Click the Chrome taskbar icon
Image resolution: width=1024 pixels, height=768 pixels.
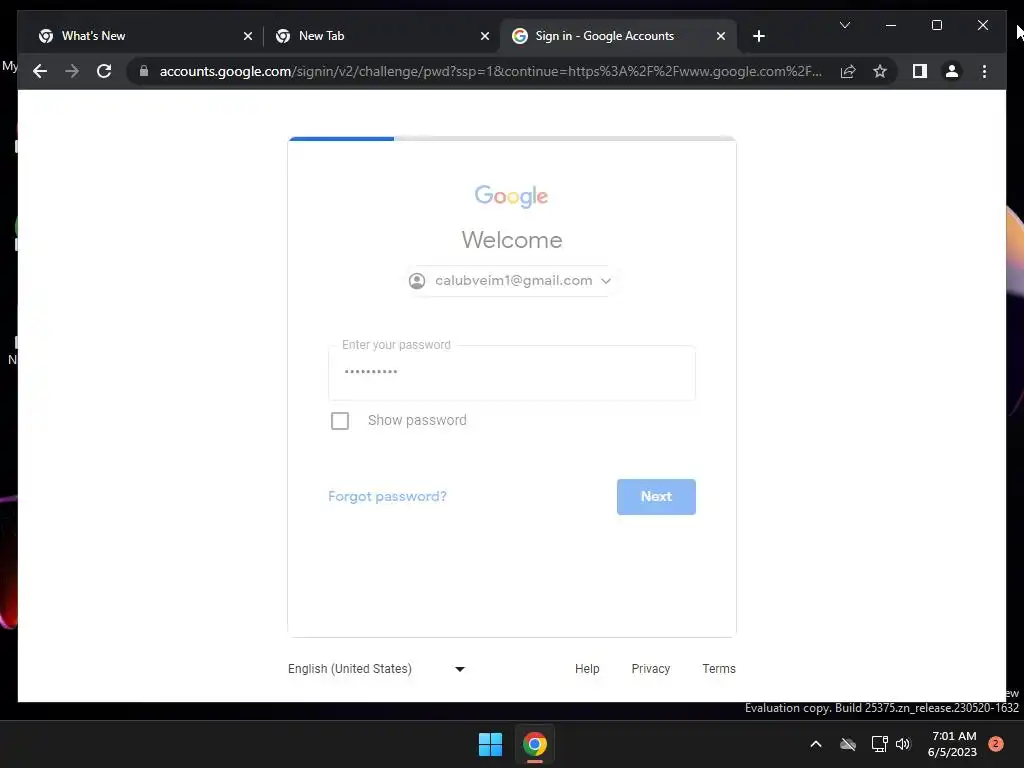(534, 744)
